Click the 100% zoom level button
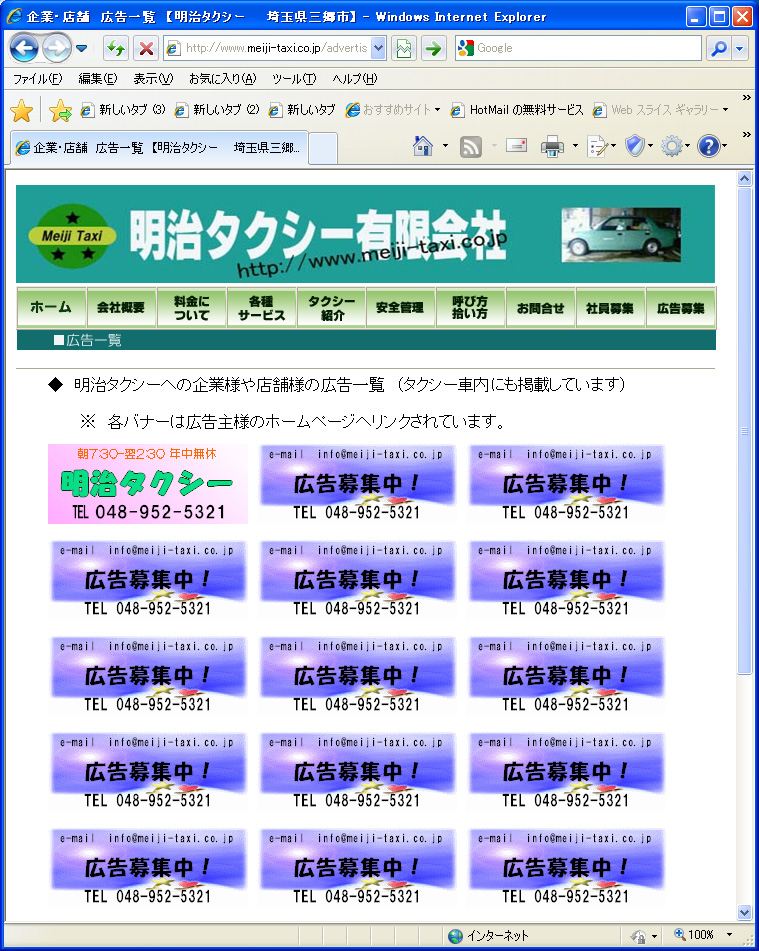Image resolution: width=759 pixels, height=951 pixels. tap(695, 935)
